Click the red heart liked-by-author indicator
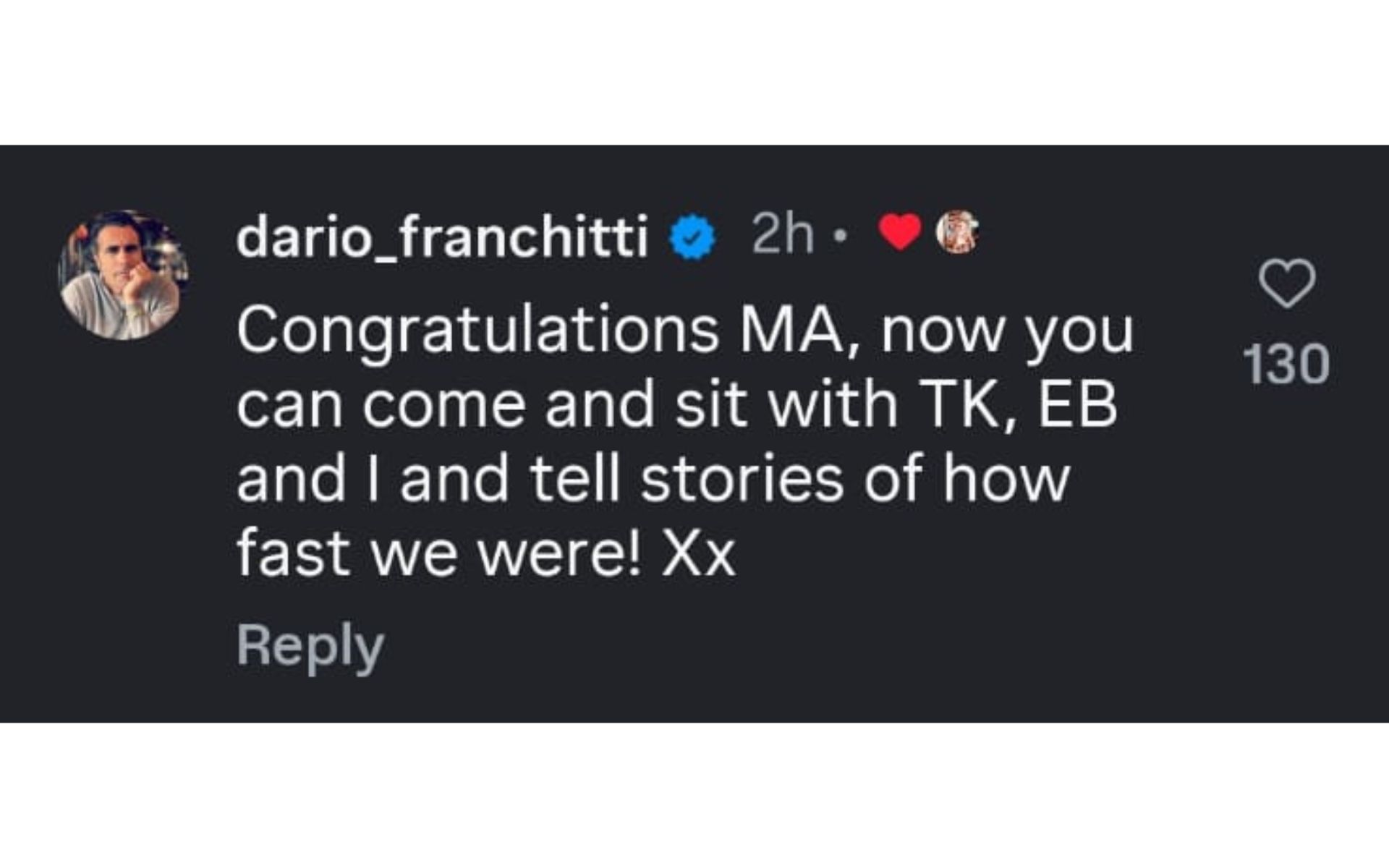This screenshot has height=868, width=1389. click(899, 235)
